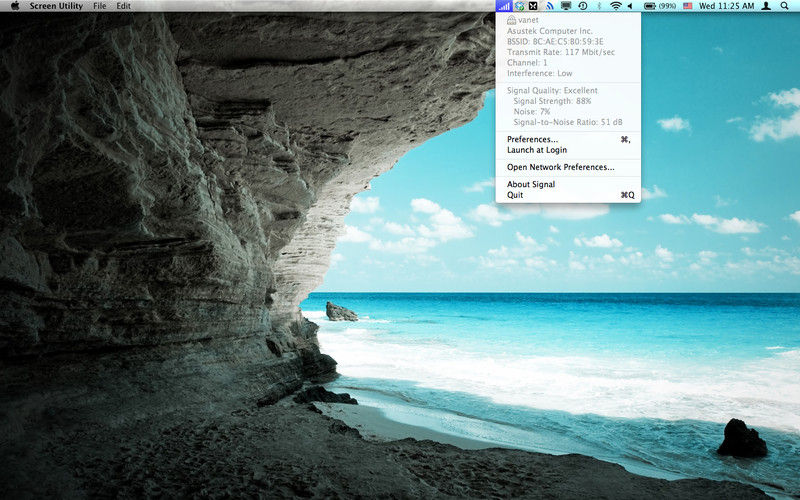Click the user account silhouette icon
800x500 pixels.
[x=765, y=6]
